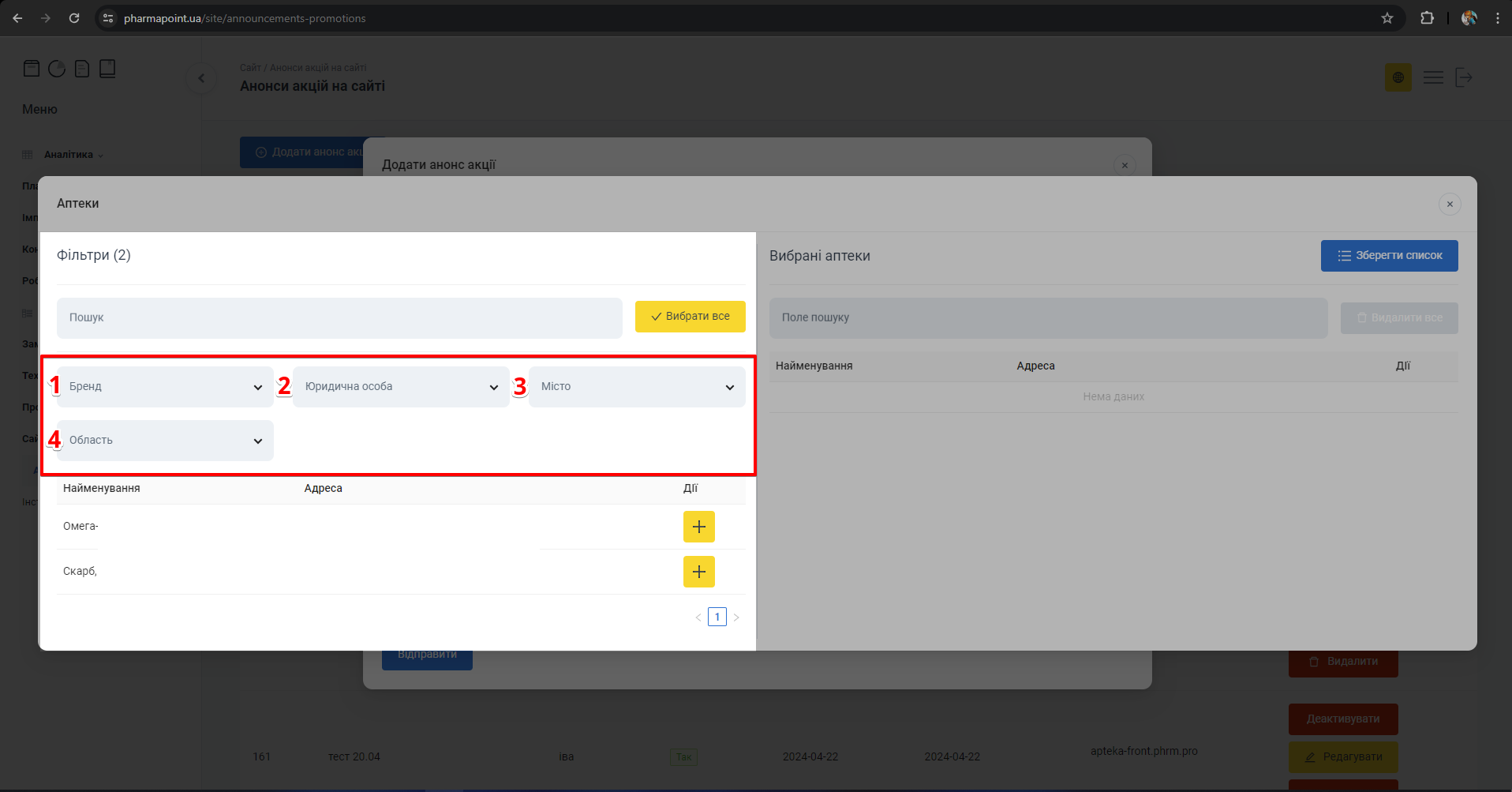Click the browser extensions puzzle icon

pyautogui.click(x=1427, y=18)
